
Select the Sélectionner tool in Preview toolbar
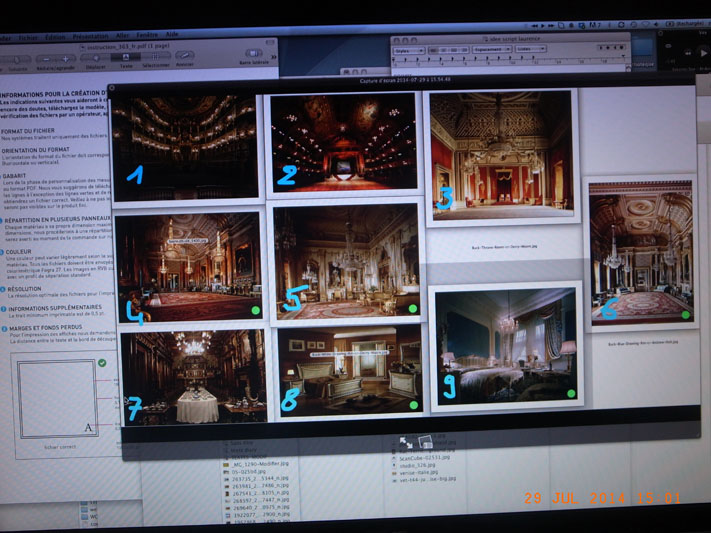point(155,57)
